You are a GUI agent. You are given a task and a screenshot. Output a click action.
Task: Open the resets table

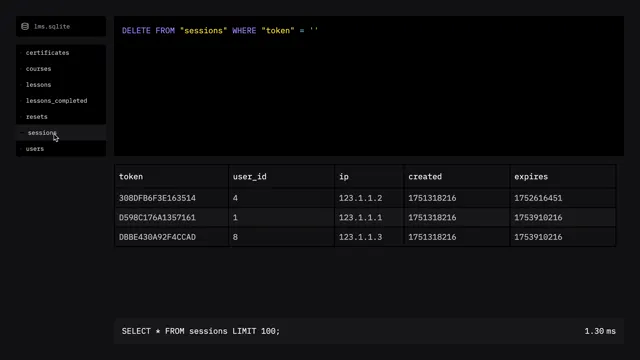click(61, 116)
